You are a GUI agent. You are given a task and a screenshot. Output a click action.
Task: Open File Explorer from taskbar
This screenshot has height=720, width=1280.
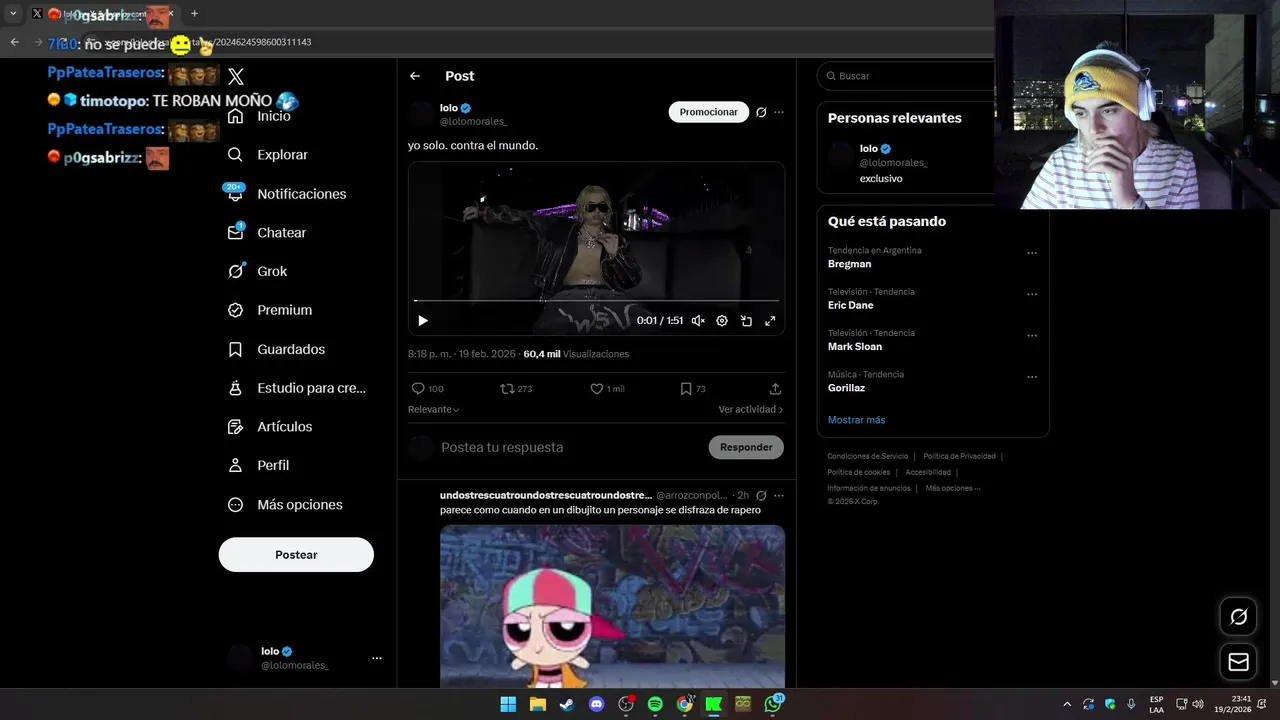[x=537, y=704]
